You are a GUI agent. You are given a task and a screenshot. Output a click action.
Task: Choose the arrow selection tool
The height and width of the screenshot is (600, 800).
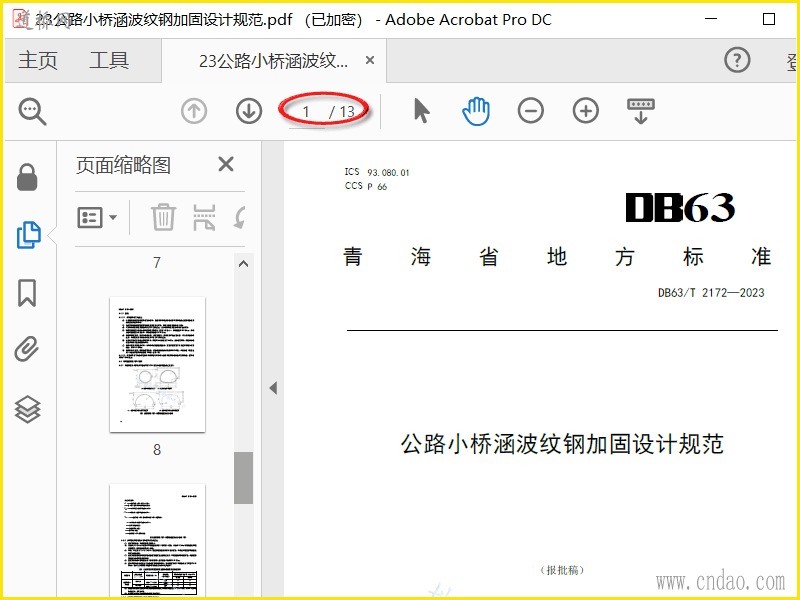point(421,111)
